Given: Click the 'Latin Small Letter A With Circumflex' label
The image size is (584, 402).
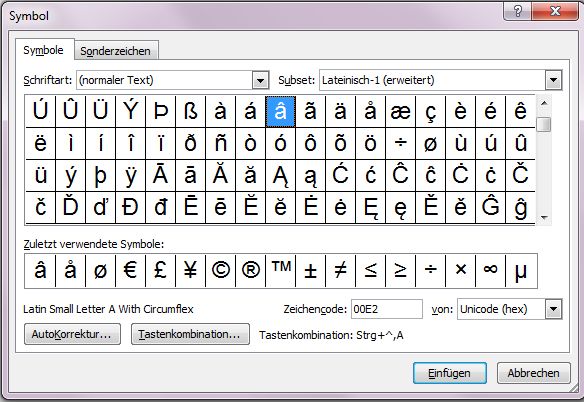Looking at the screenshot, I should [108, 309].
